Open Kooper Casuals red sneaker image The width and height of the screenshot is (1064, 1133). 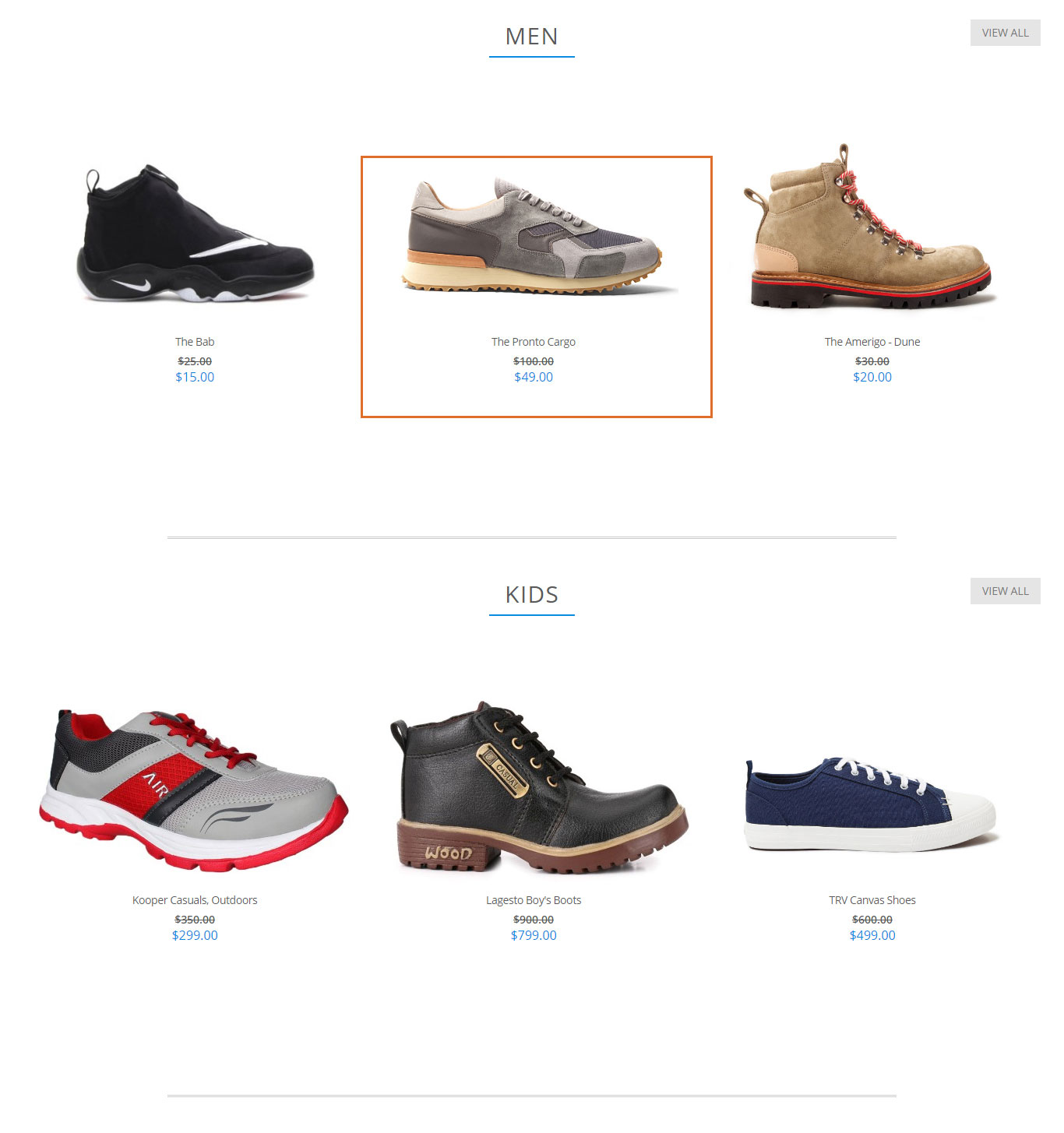pyautogui.click(x=194, y=790)
